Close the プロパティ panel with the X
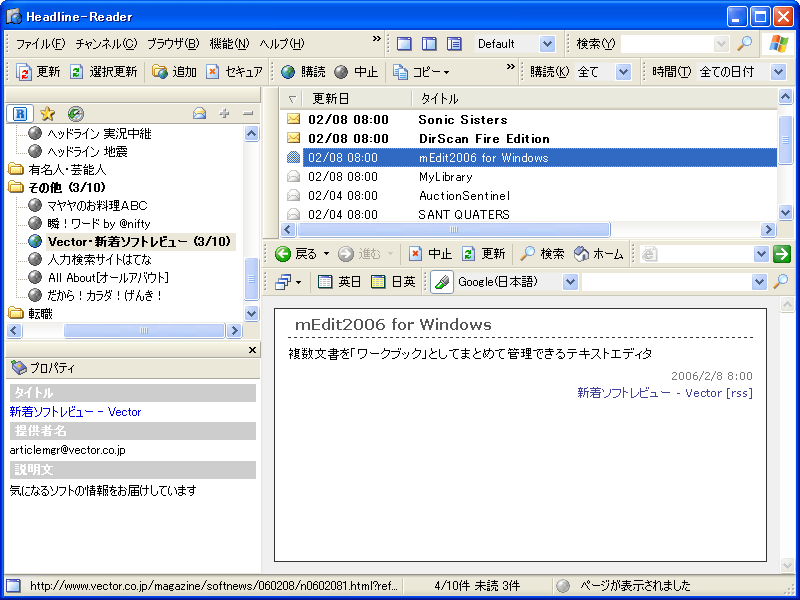800x600 pixels. pyautogui.click(x=252, y=350)
